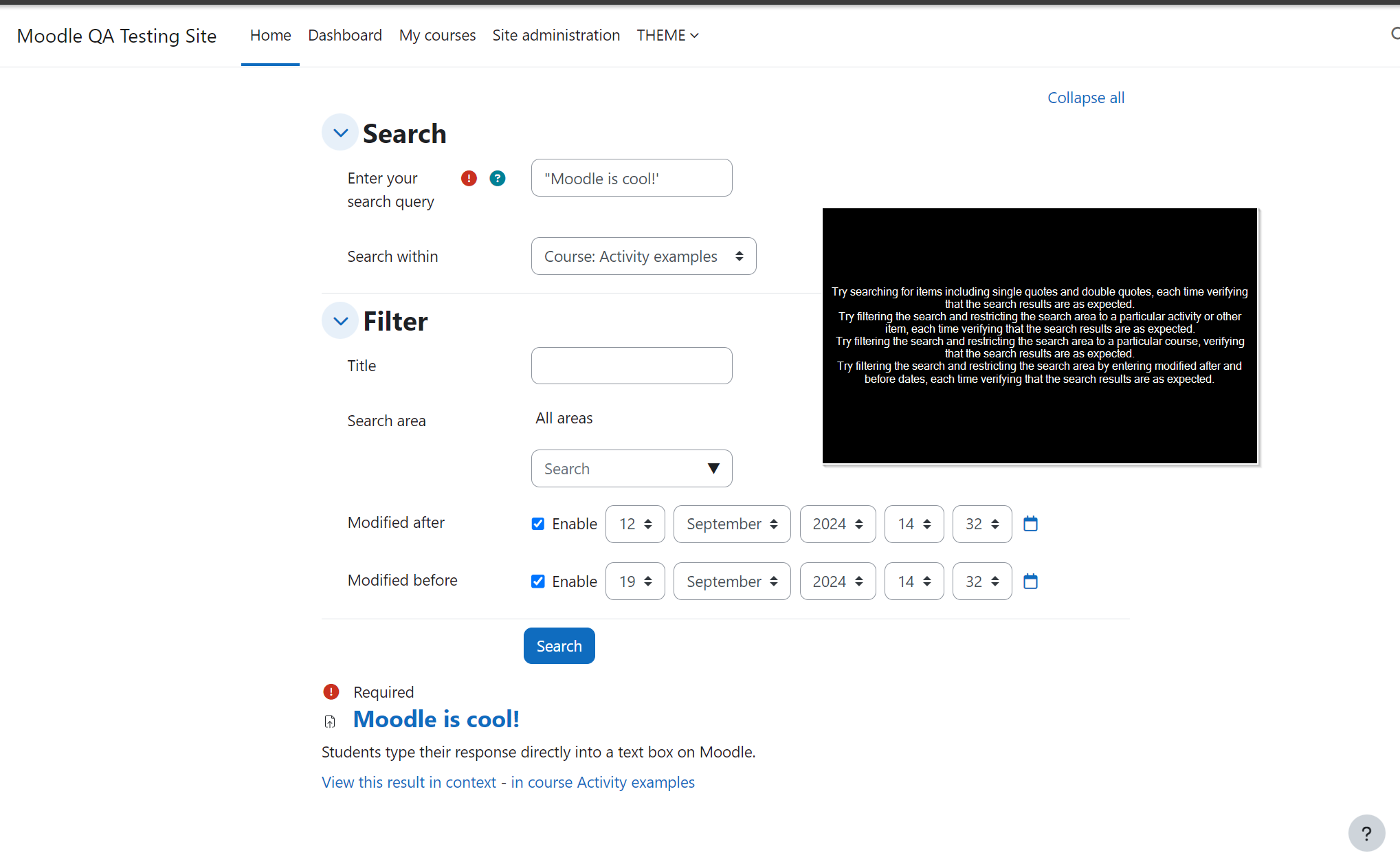Open the floating help question mark button
Image resolution: width=1400 pixels, height=853 pixels.
pos(1366,833)
